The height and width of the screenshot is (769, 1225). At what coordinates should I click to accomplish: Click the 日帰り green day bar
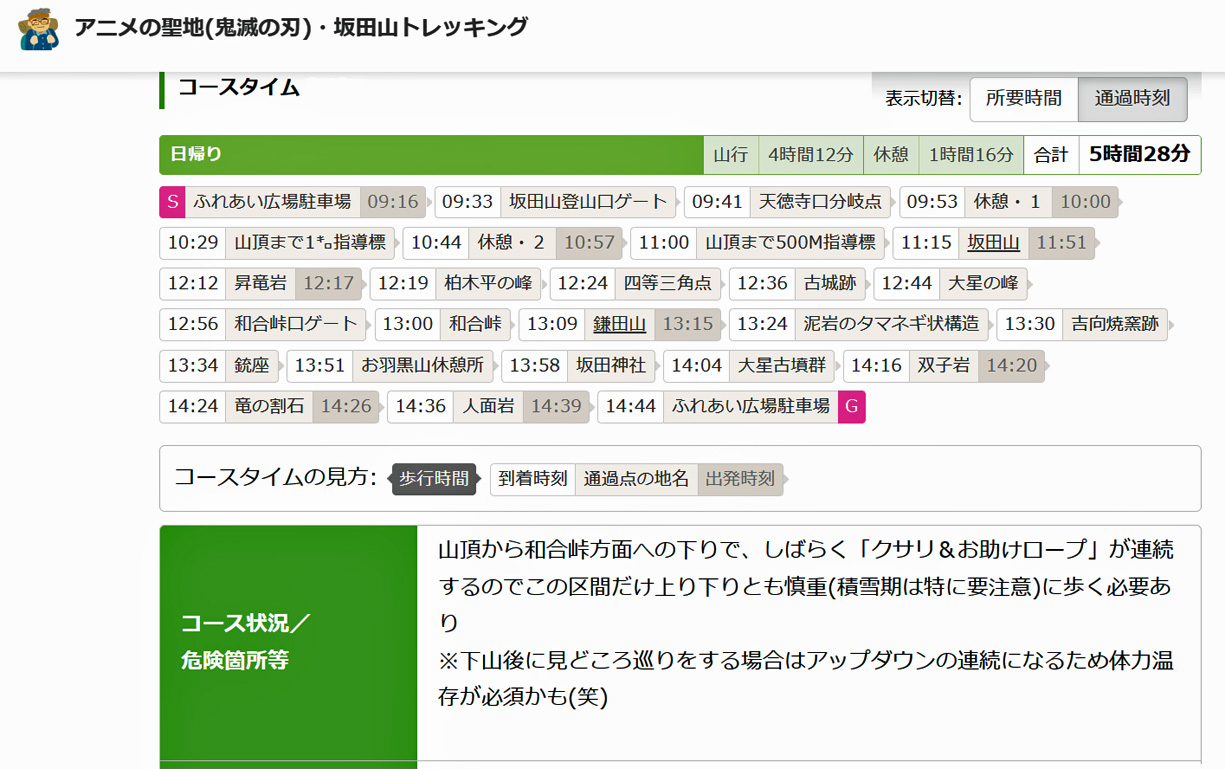(x=431, y=155)
